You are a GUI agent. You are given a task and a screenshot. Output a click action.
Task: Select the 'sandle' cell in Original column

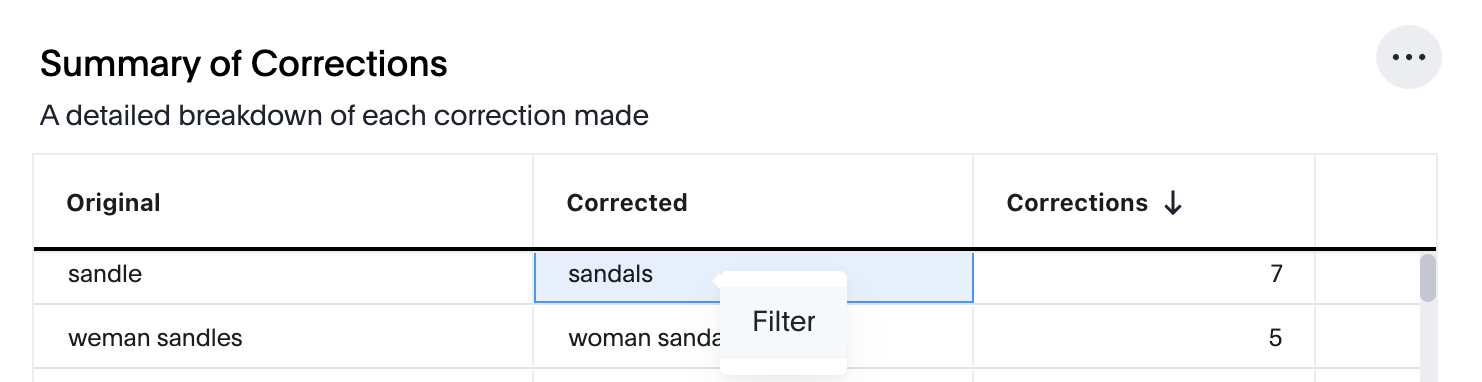(x=284, y=274)
